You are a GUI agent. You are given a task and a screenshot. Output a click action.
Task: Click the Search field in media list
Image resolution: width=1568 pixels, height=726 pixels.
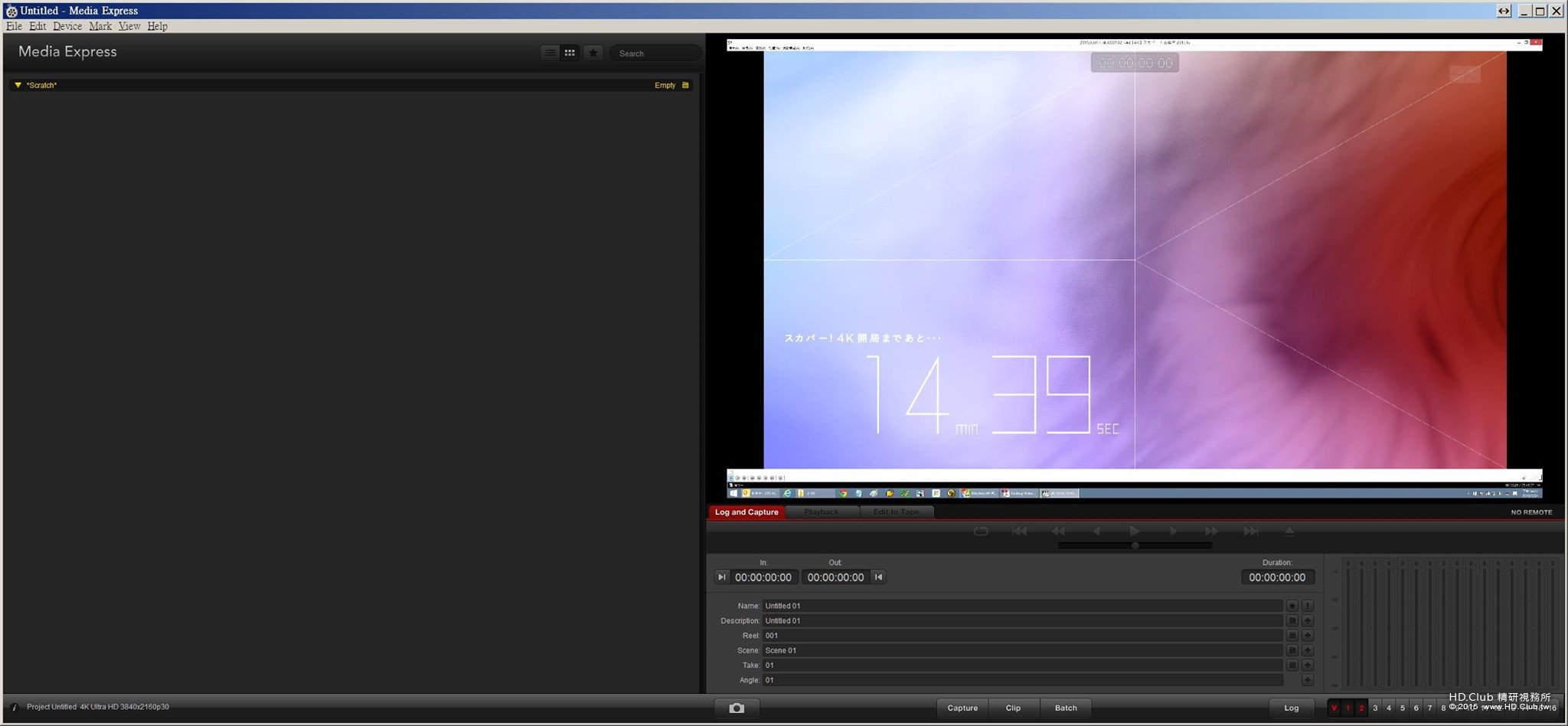655,54
